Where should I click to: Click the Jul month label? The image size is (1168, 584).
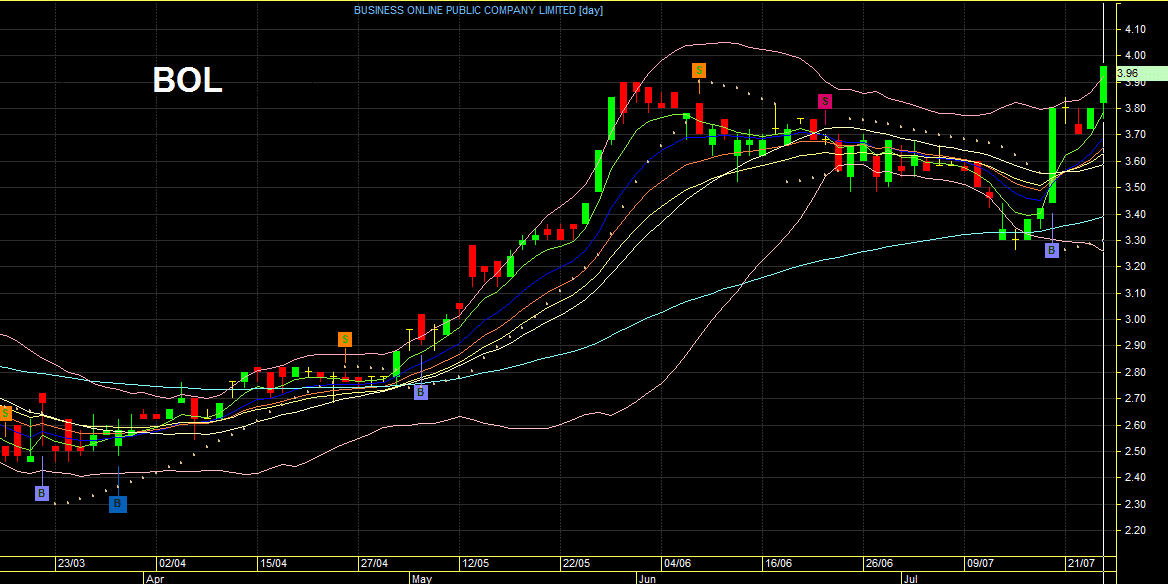pyautogui.click(x=910, y=578)
